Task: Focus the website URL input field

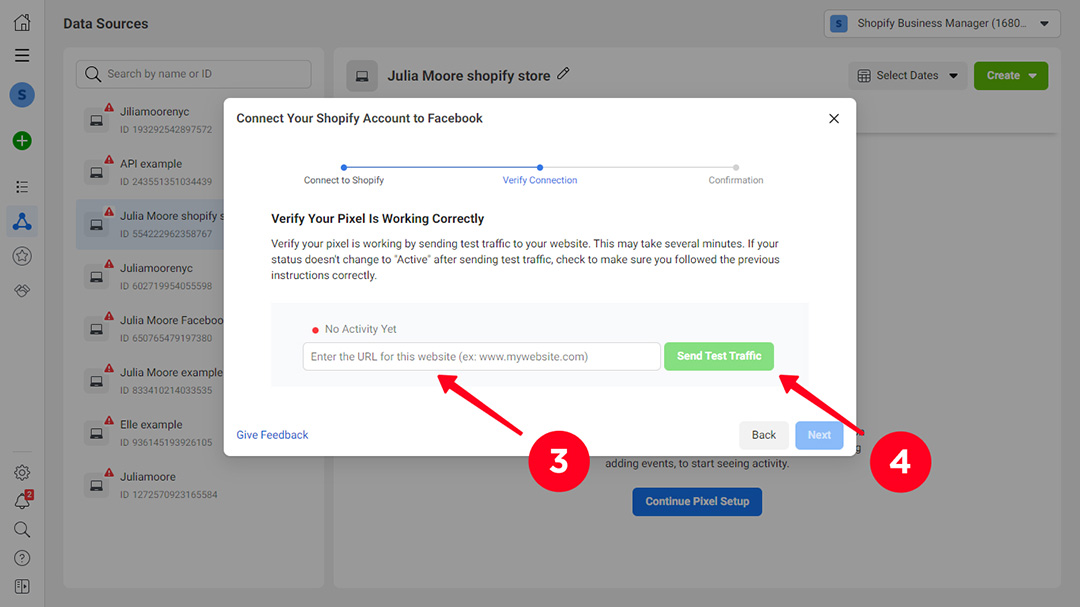Action: click(481, 356)
